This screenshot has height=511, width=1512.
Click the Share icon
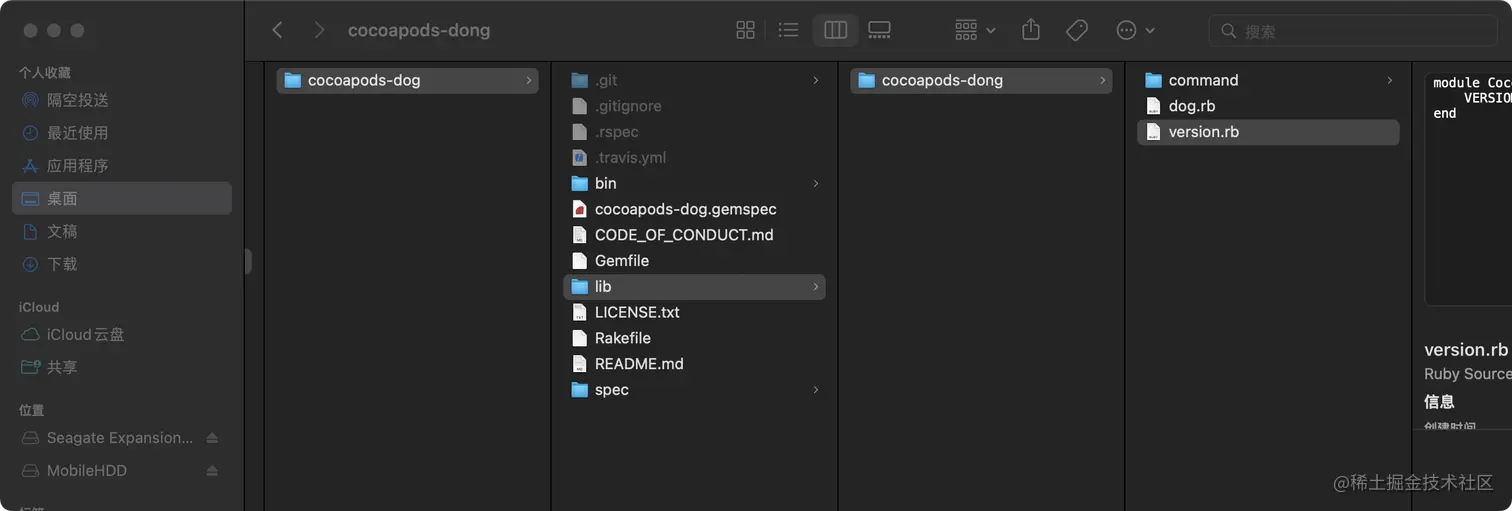pyautogui.click(x=1031, y=30)
